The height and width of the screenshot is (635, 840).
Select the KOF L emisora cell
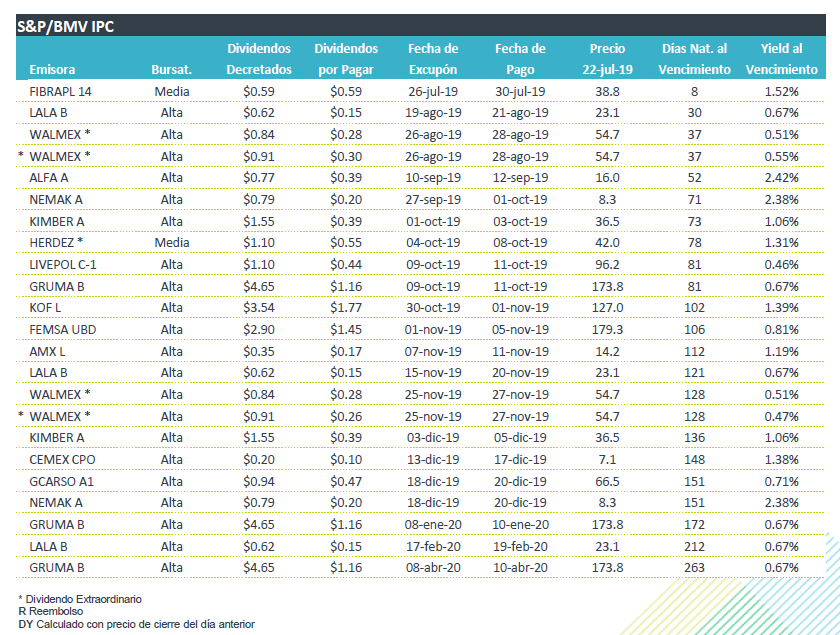(45, 308)
